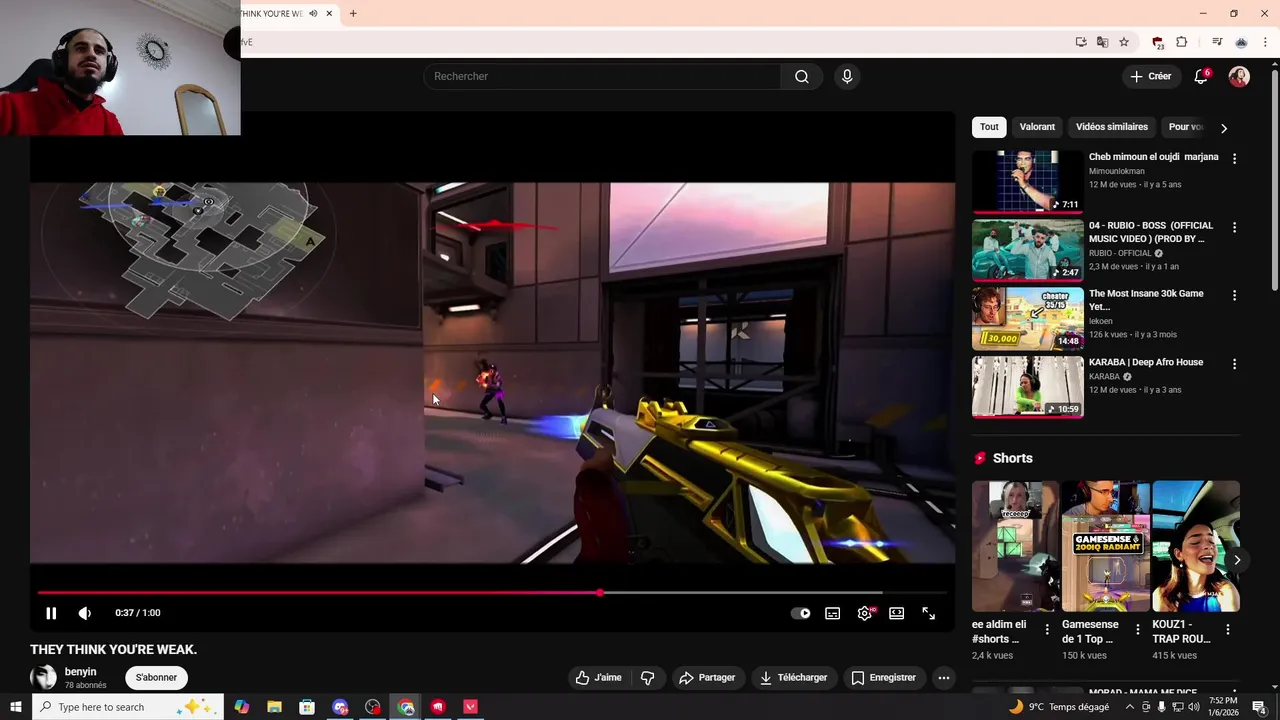
Task: Open options for Gamesense de 1 Top short
Action: (x=1137, y=630)
